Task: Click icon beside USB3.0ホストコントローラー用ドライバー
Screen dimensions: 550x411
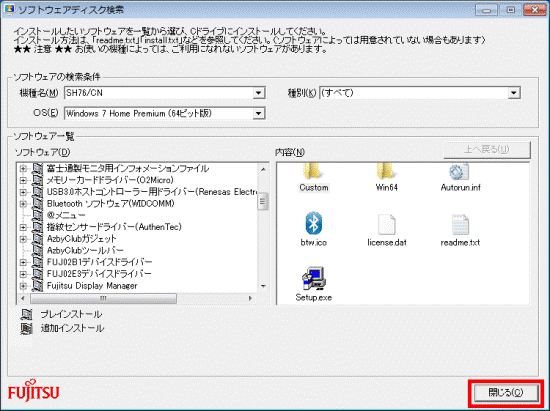Action: 37,192
